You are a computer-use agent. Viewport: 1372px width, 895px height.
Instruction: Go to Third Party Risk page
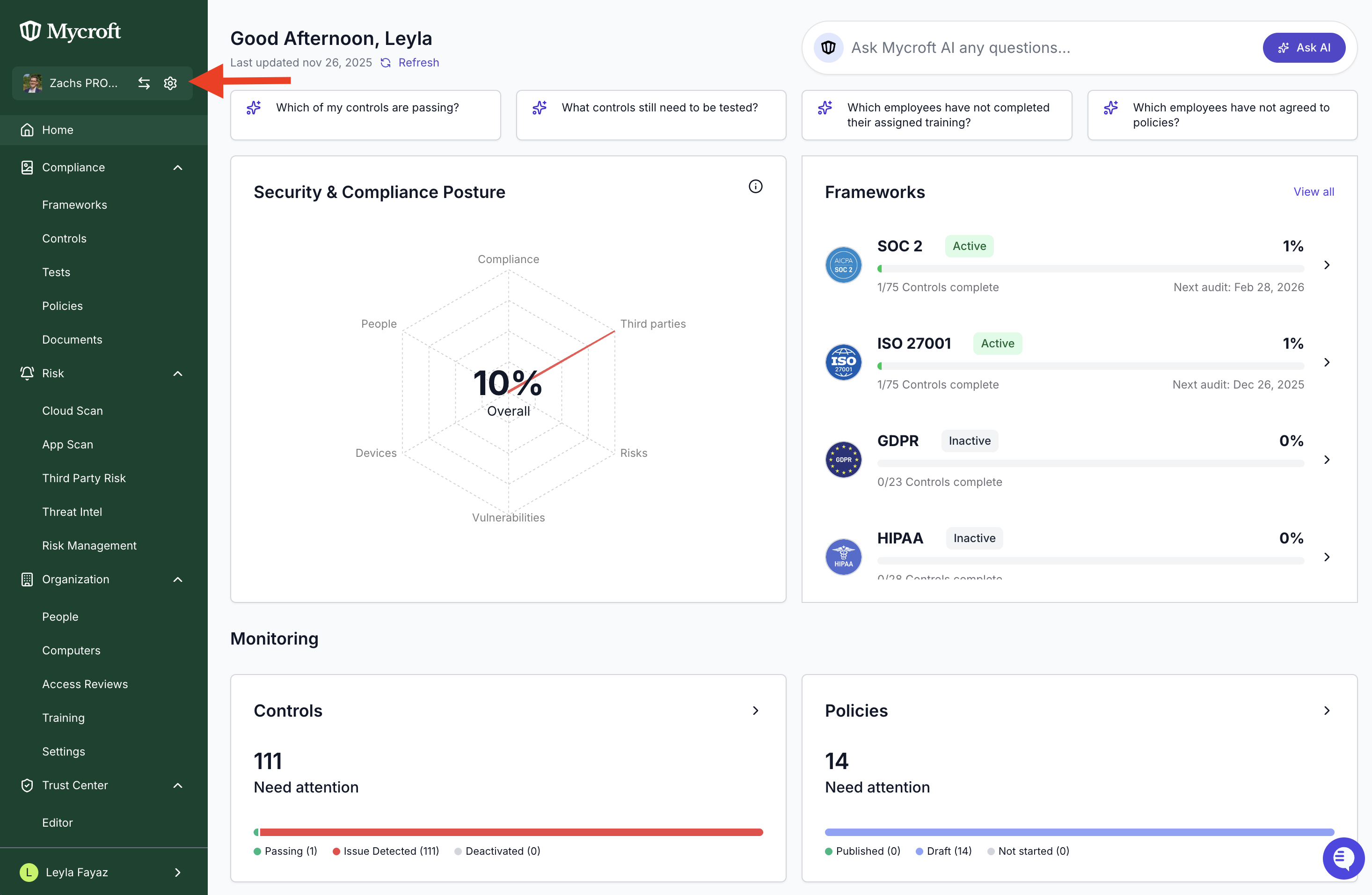click(84, 478)
